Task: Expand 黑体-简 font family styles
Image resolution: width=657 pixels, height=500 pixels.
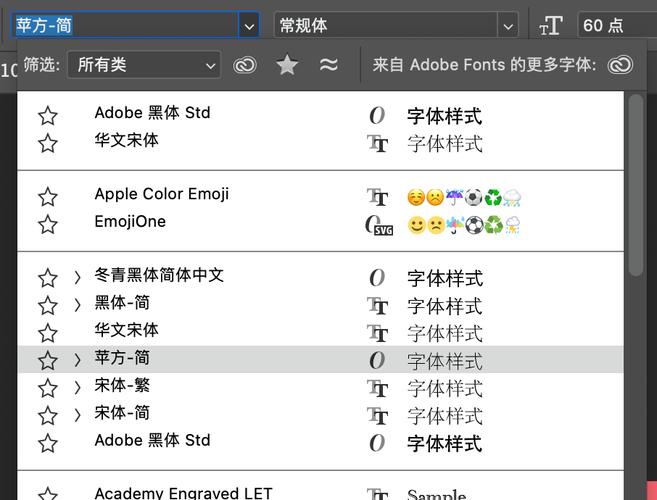Action: point(77,305)
